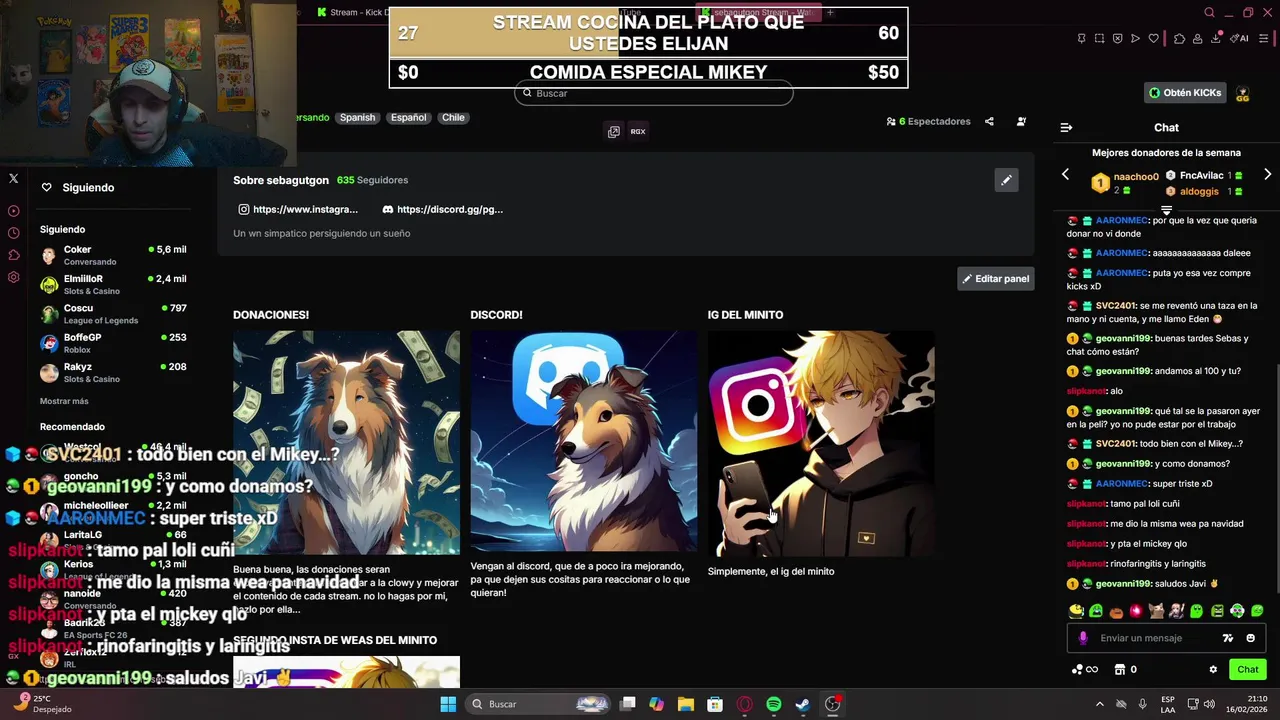The width and height of the screenshot is (1280, 720).
Task: Open the Discord invite link in about section
Action: [442, 210]
